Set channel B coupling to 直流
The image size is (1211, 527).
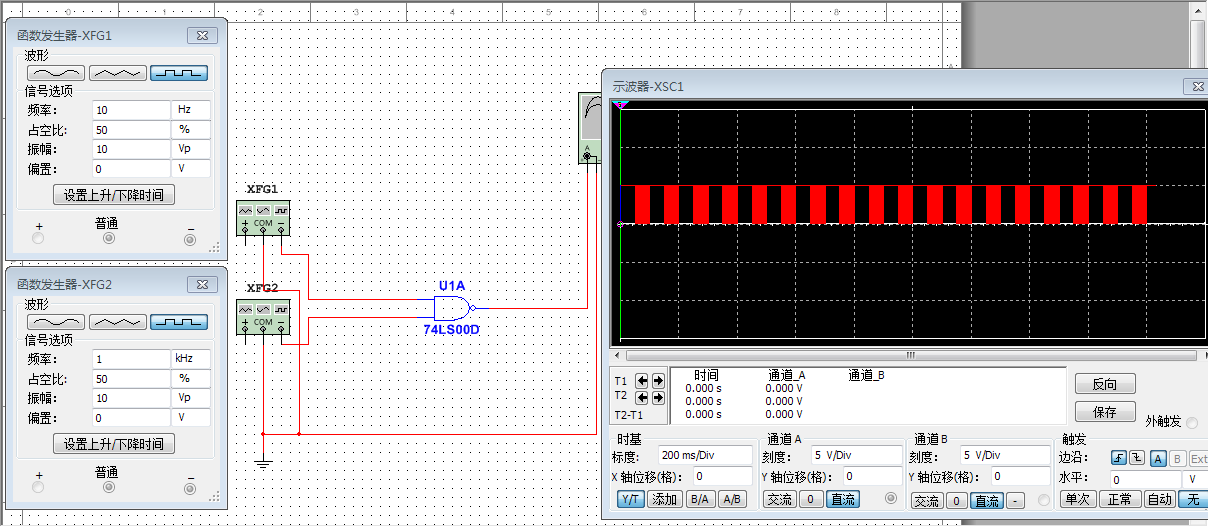click(987, 500)
